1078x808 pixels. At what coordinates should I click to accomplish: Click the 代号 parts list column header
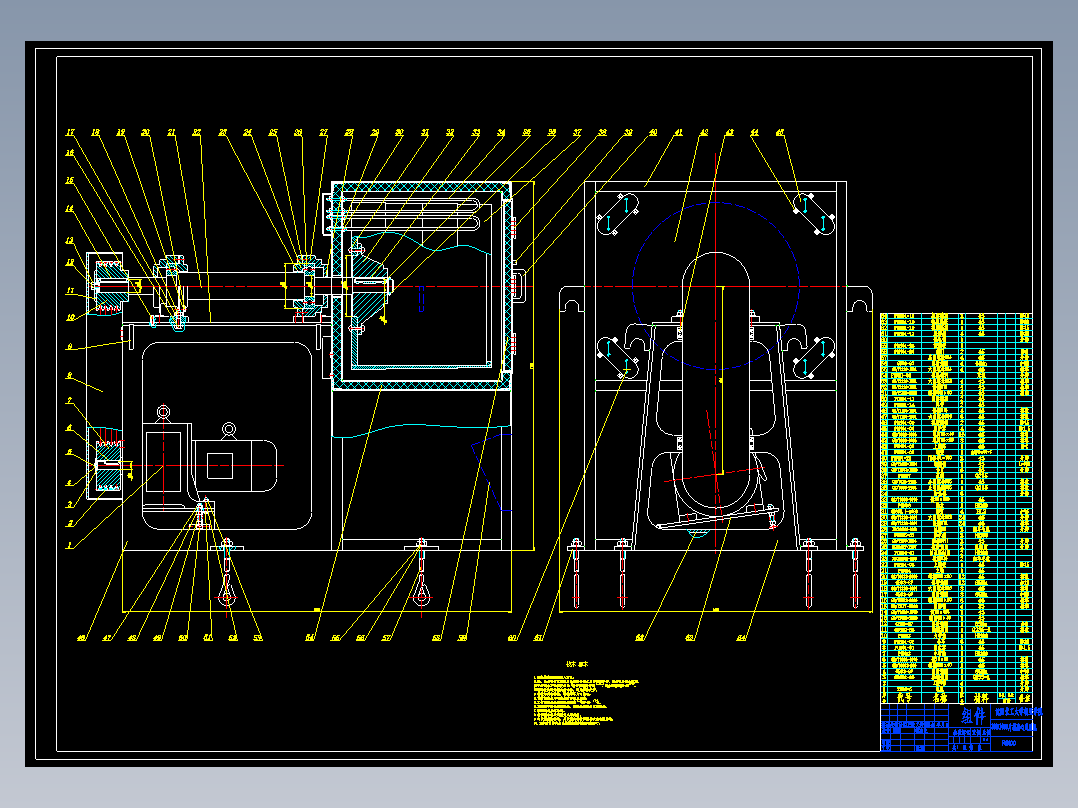[903, 697]
